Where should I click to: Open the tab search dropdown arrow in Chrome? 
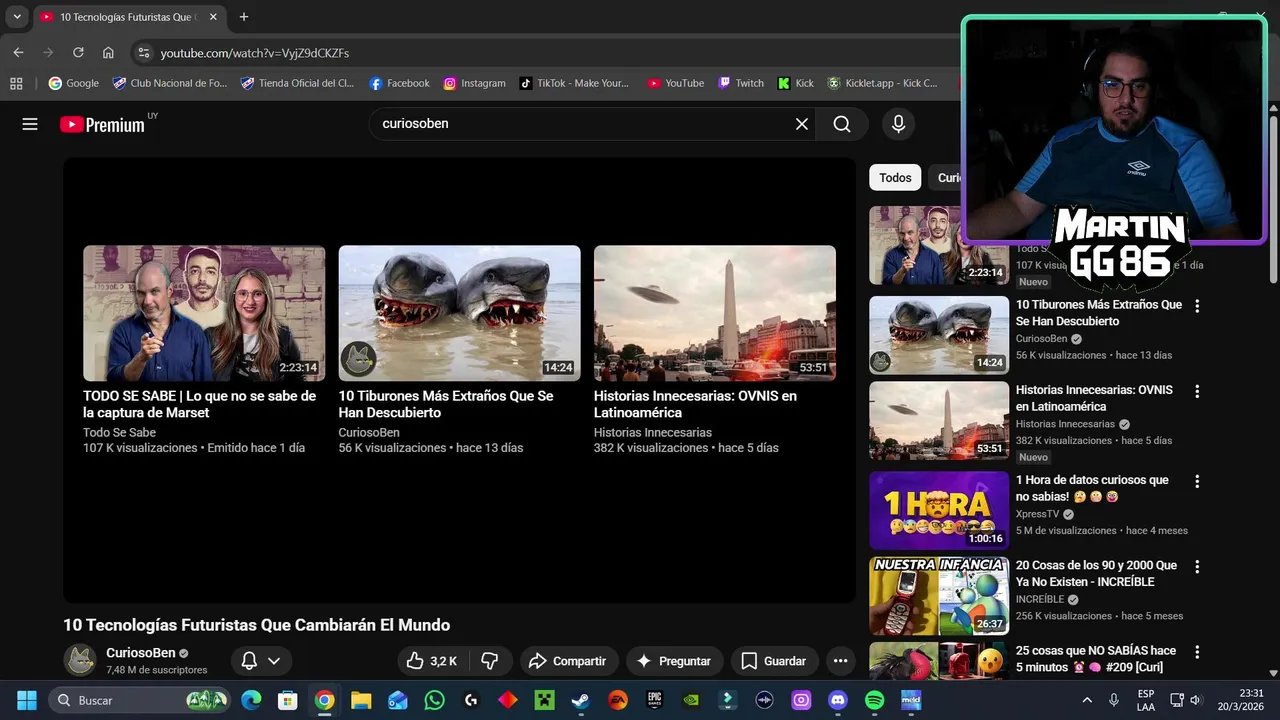coord(17,17)
